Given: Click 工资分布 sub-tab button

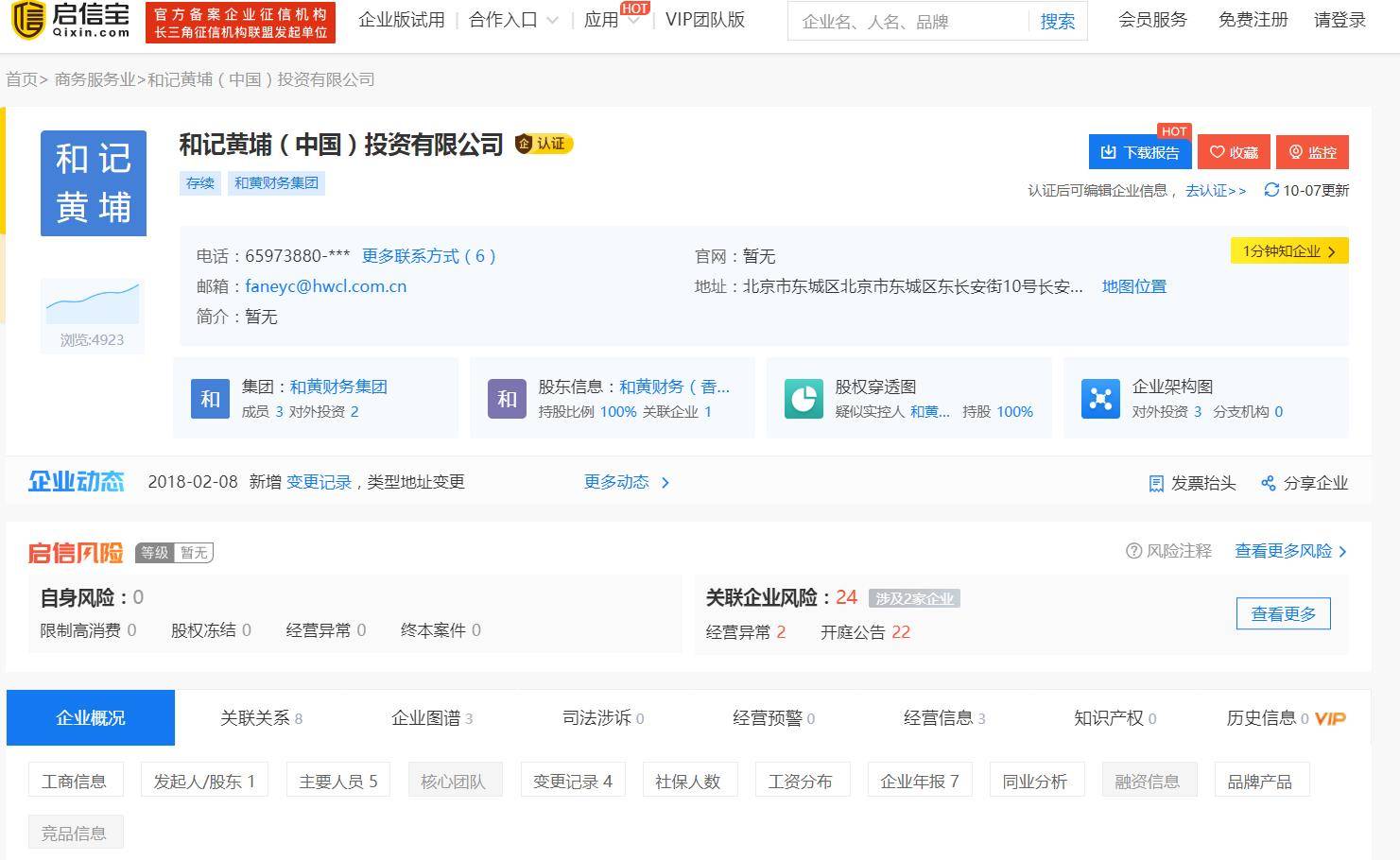Looking at the screenshot, I should pos(801,781).
